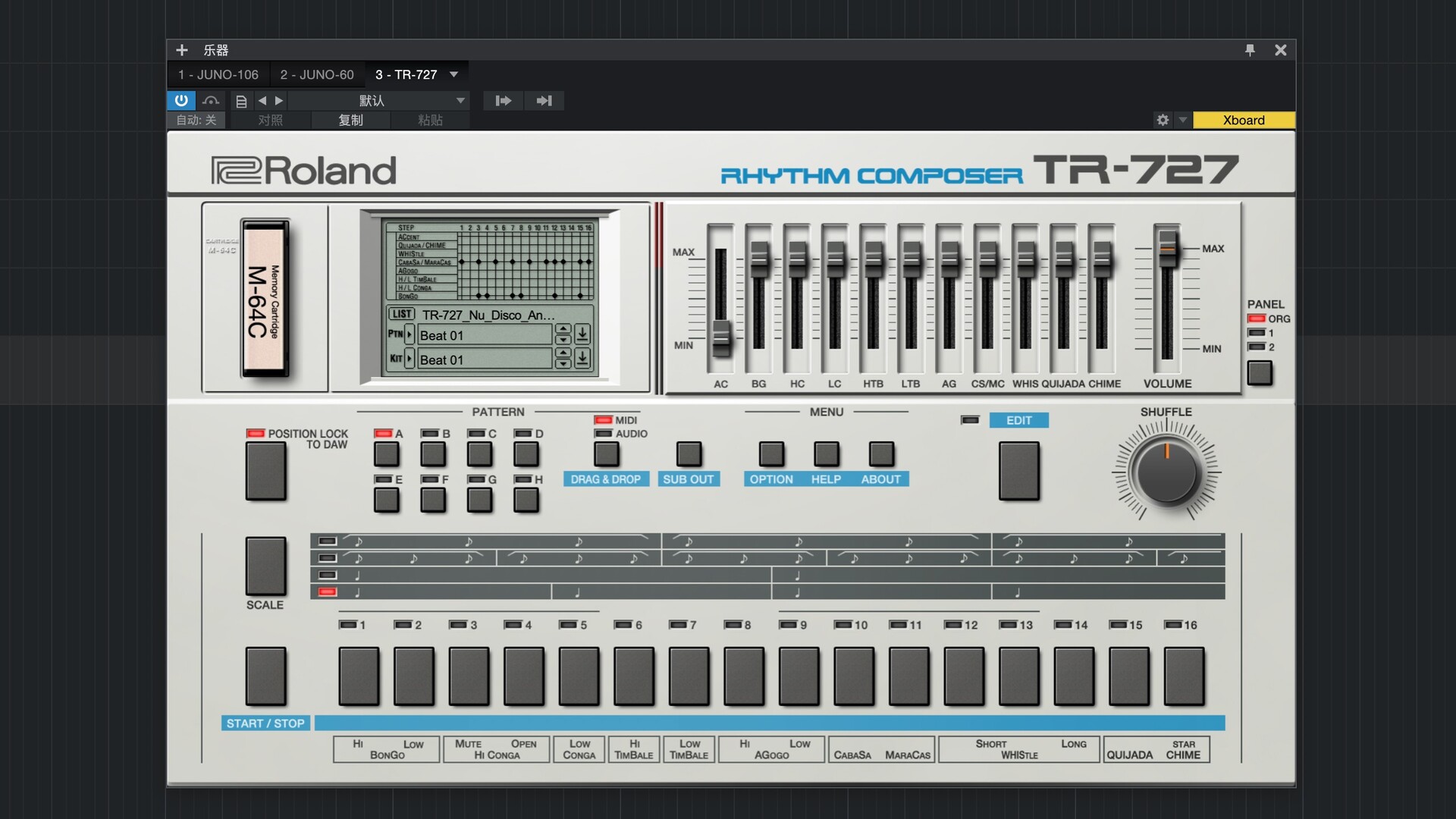Adjust the AC accent level slider
Image resolution: width=1456 pixels, height=819 pixels.
click(720, 337)
